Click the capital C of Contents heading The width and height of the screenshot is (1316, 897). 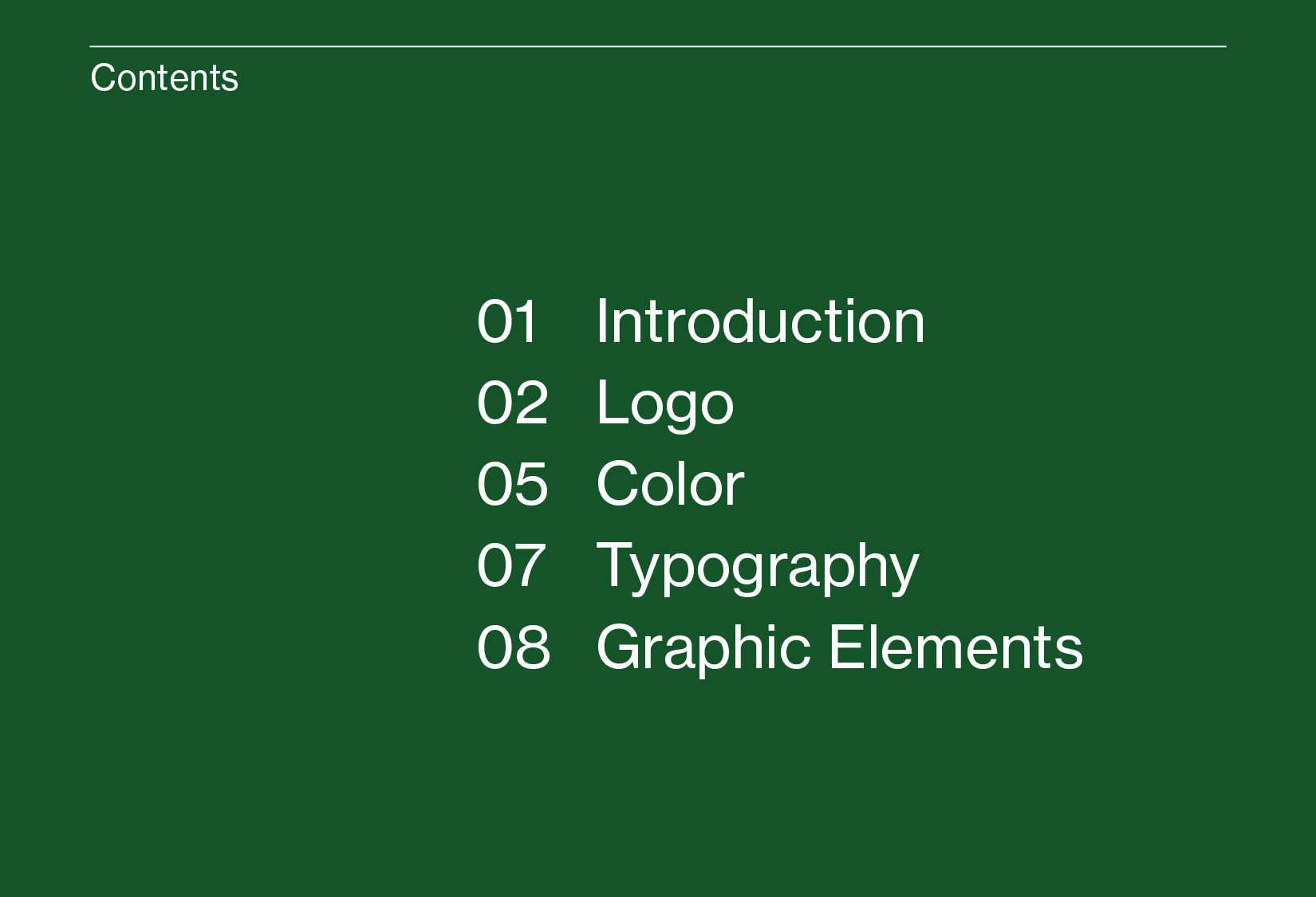tap(101, 78)
